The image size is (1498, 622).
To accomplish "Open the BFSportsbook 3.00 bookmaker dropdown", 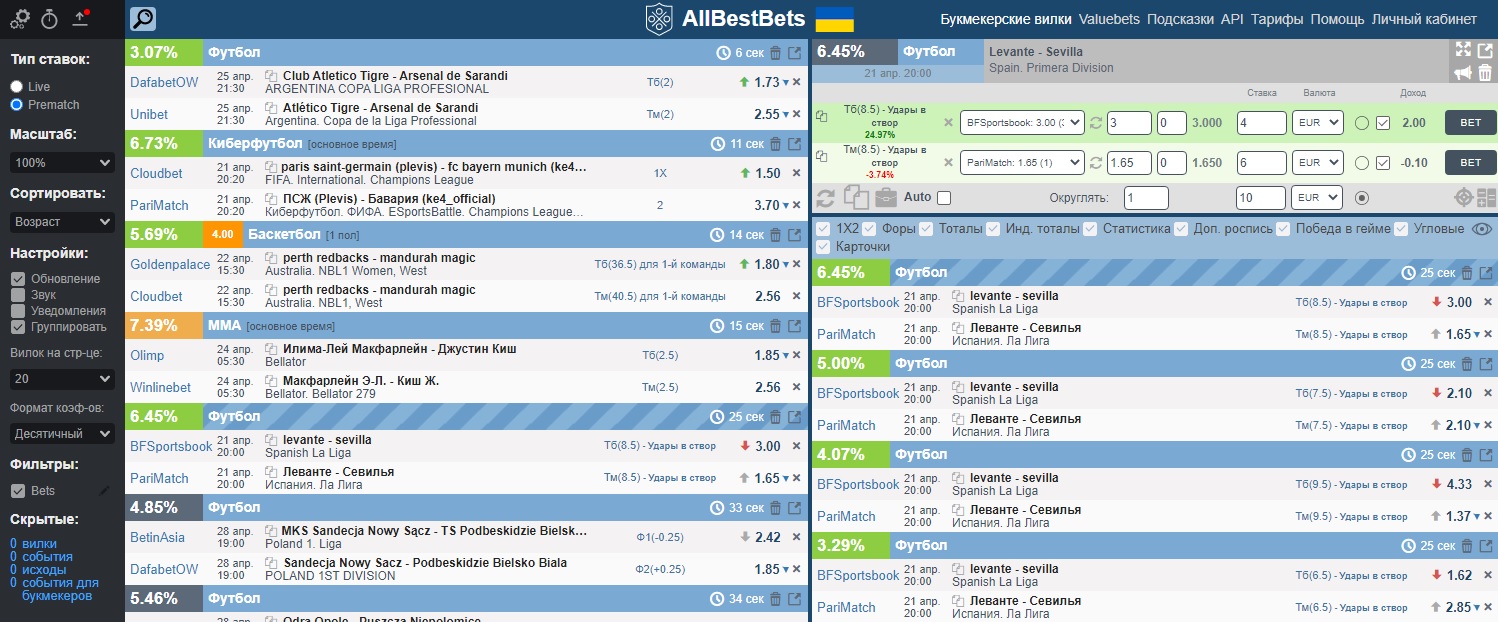I will point(1022,123).
